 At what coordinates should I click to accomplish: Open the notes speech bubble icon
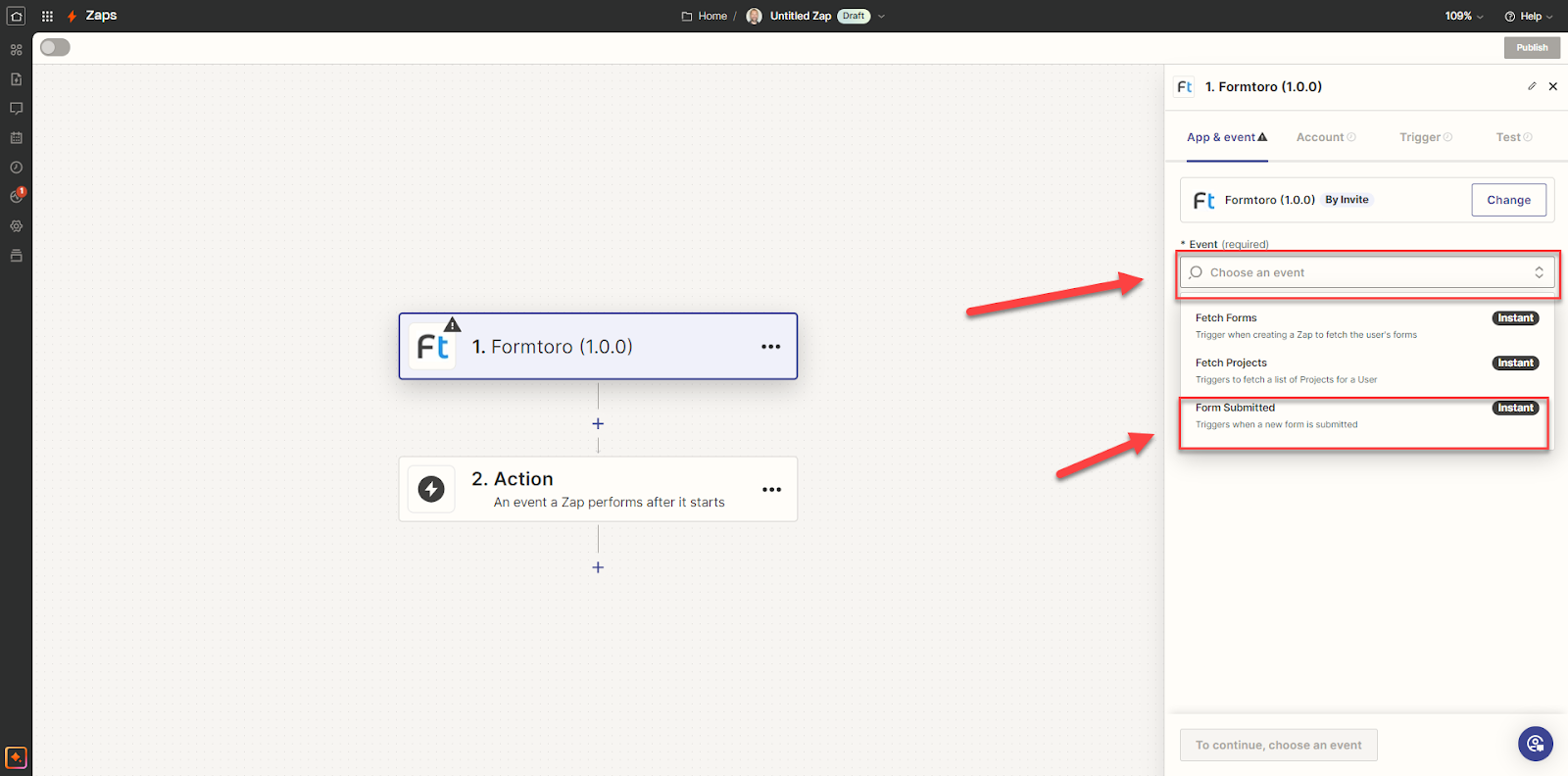tap(16, 109)
